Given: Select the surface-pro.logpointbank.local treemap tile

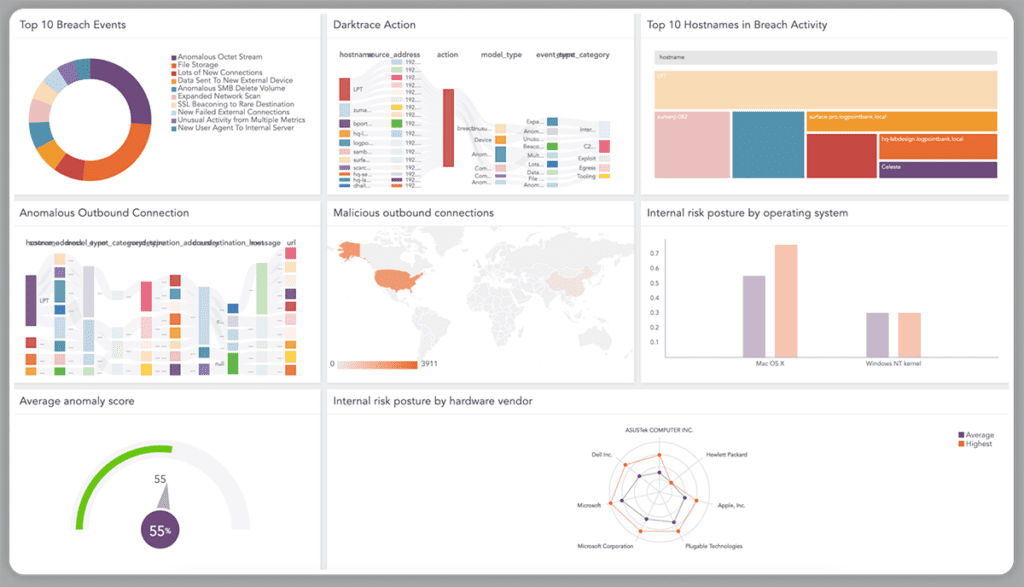Looking at the screenshot, I should click(901, 121).
